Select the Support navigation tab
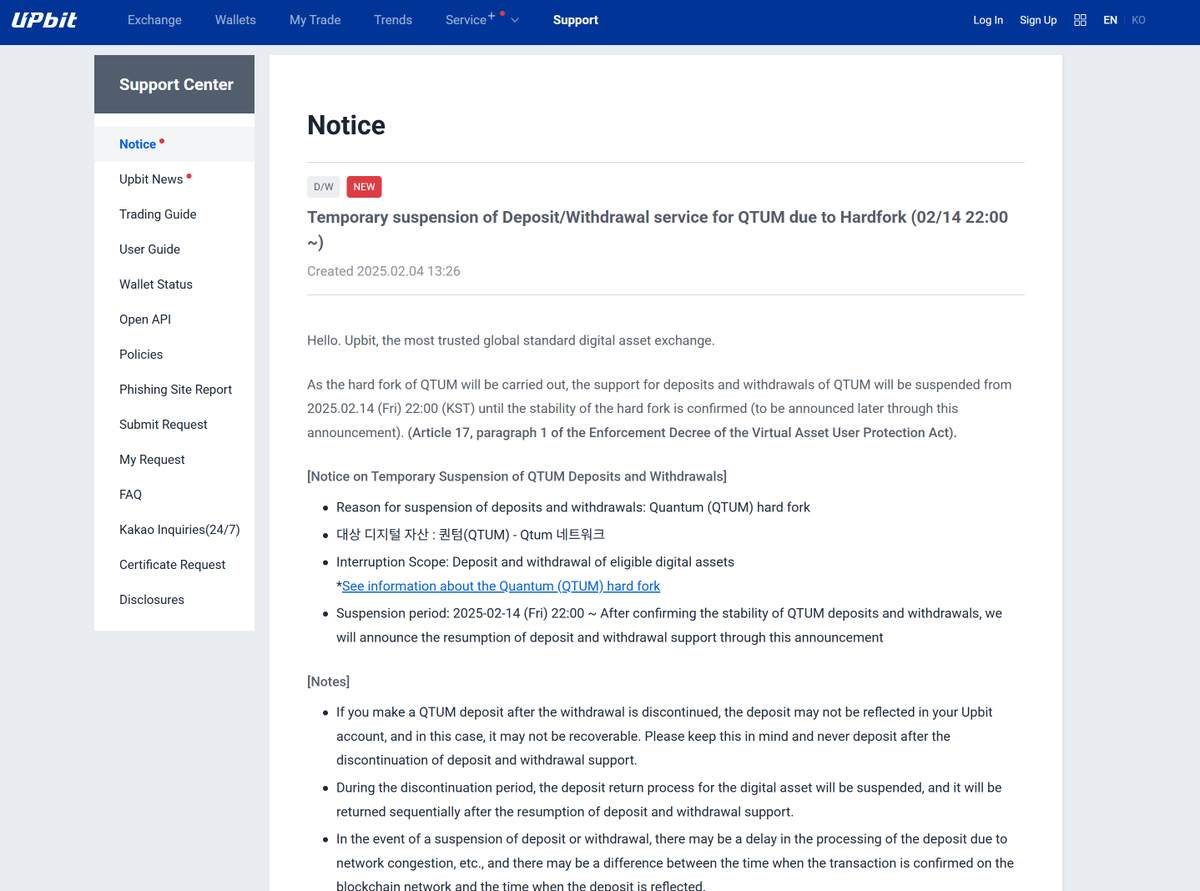This screenshot has width=1200, height=891. pyautogui.click(x=576, y=20)
